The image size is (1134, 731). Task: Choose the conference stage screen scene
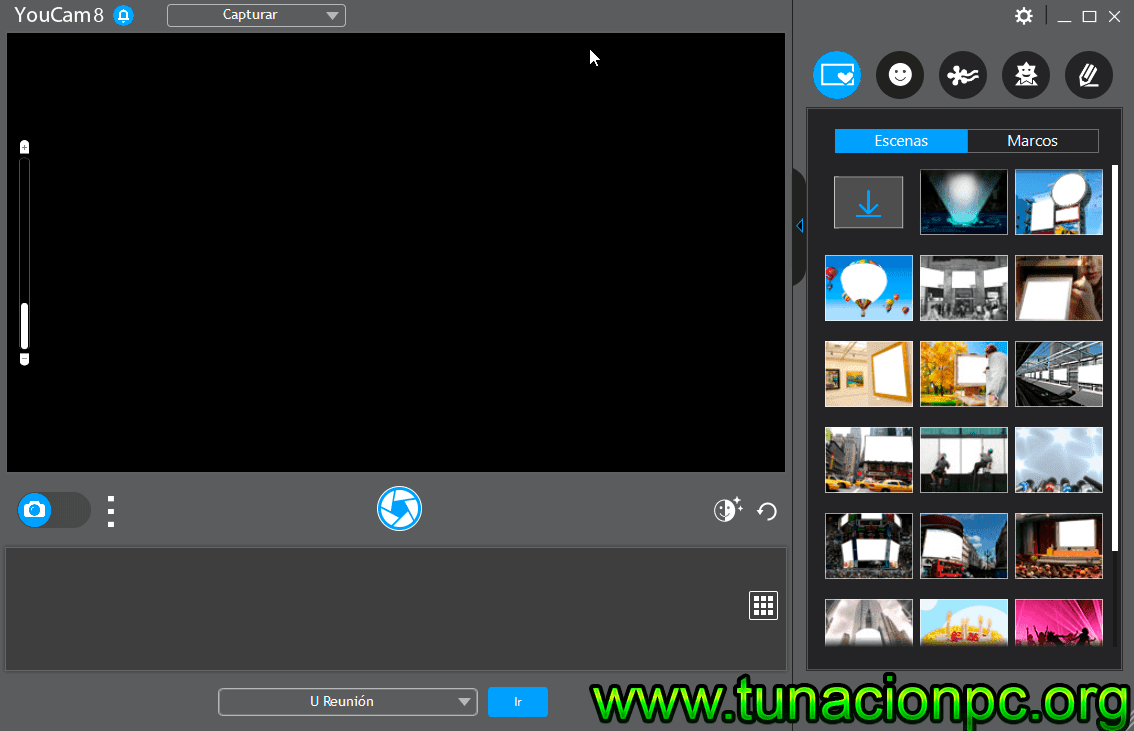[1059, 546]
